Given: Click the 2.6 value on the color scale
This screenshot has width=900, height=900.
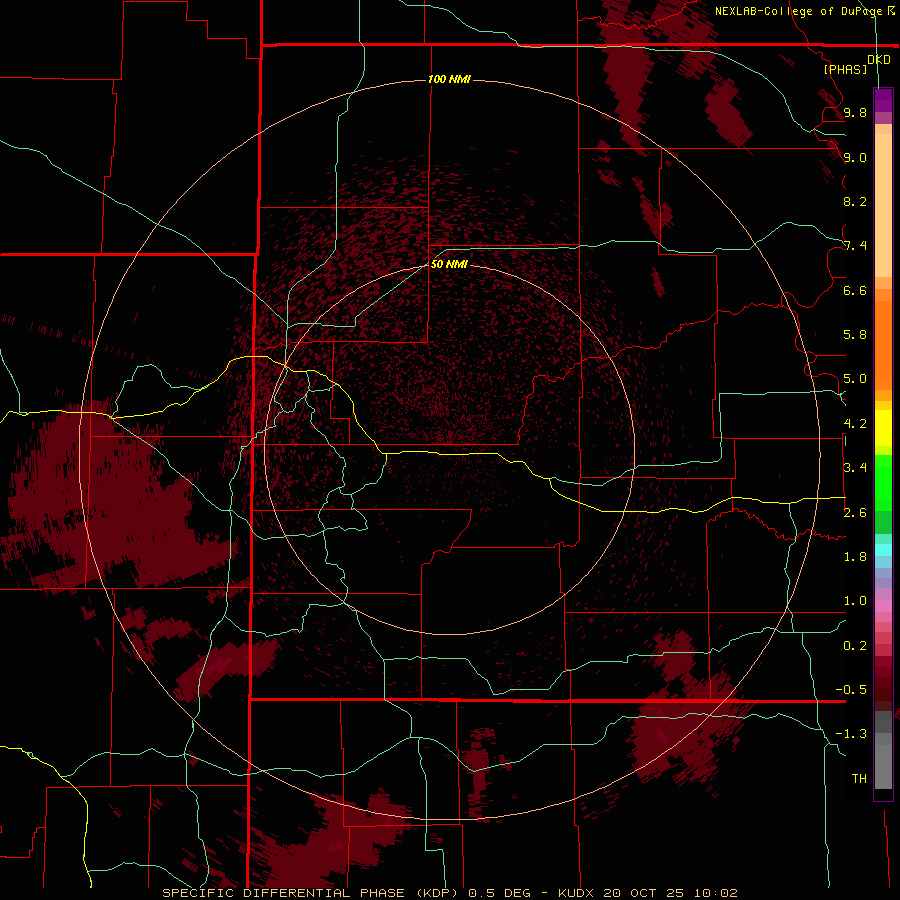Looking at the screenshot, I should pyautogui.click(x=855, y=512).
